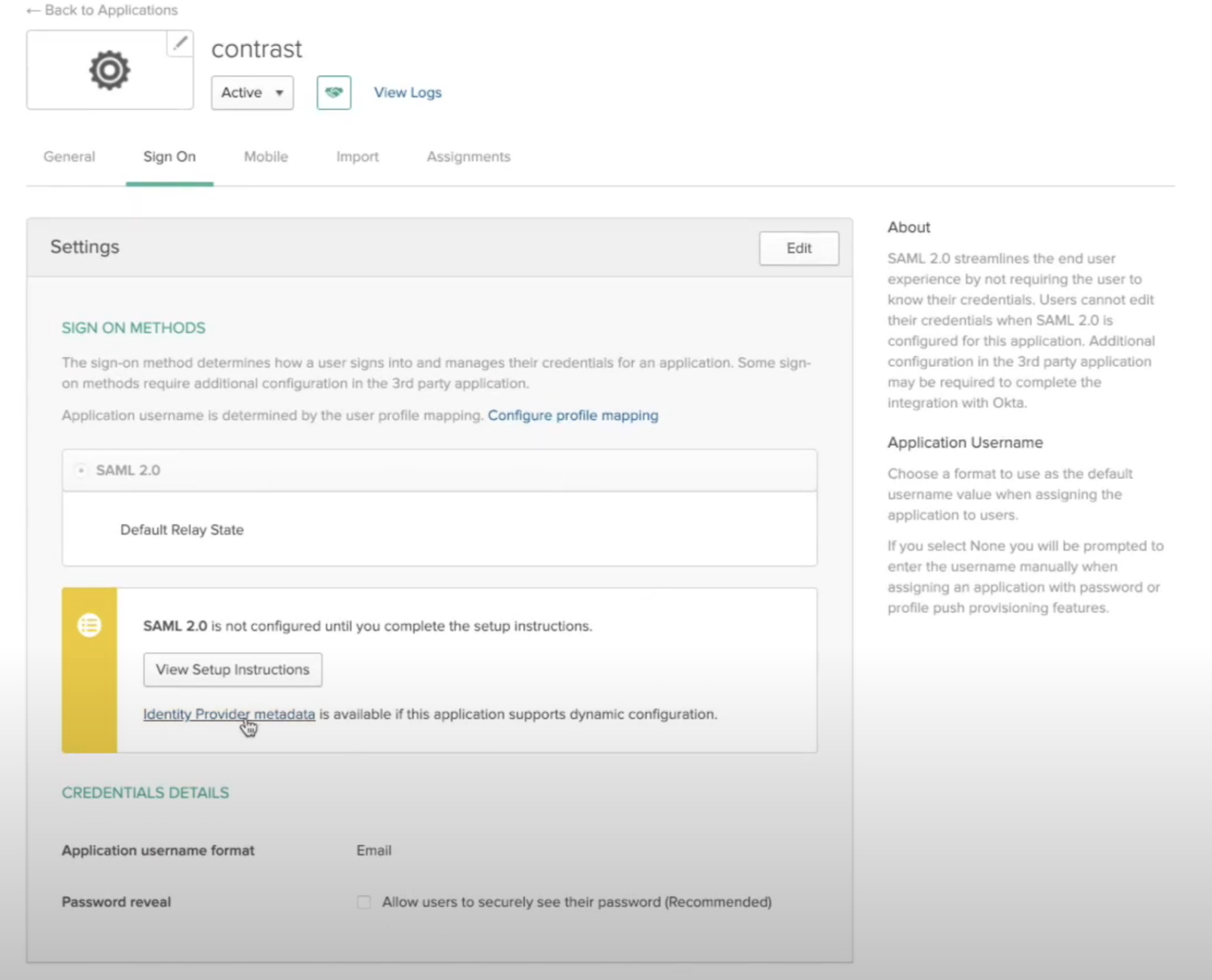Image resolution: width=1212 pixels, height=980 pixels.
Task: Enable the Password reveal checkbox
Action: tap(363, 901)
